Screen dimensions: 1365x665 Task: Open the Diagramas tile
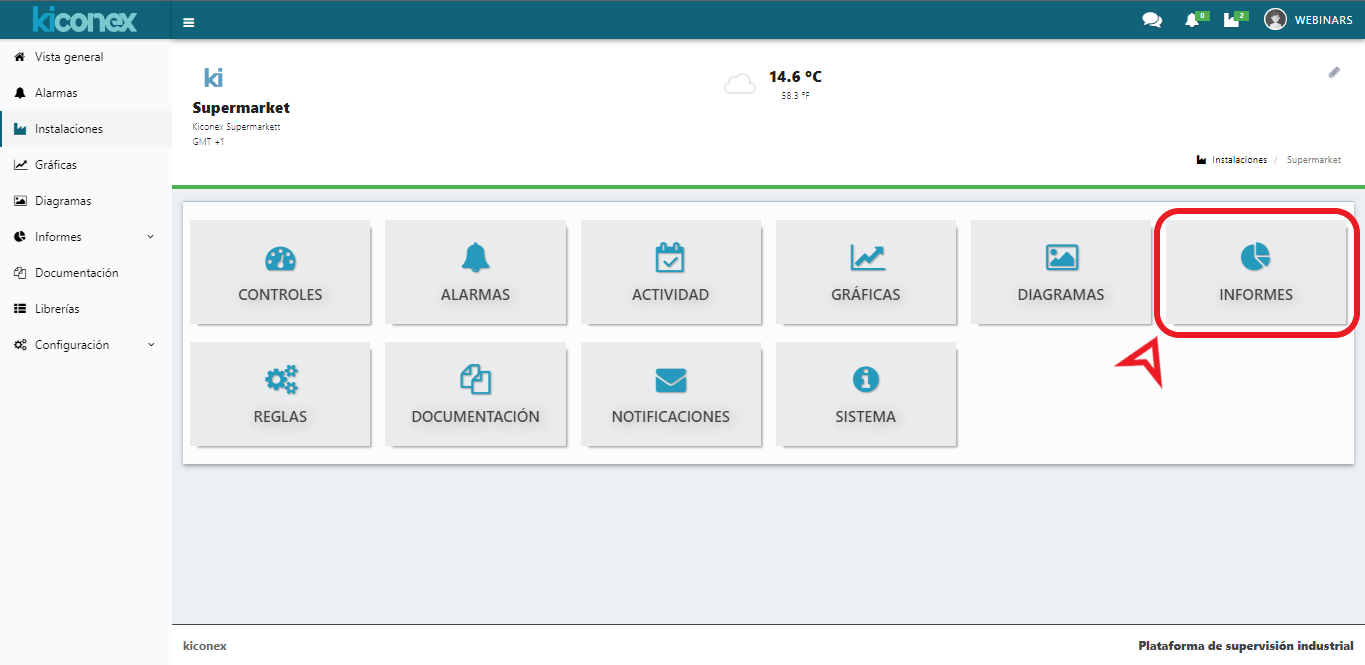1061,272
